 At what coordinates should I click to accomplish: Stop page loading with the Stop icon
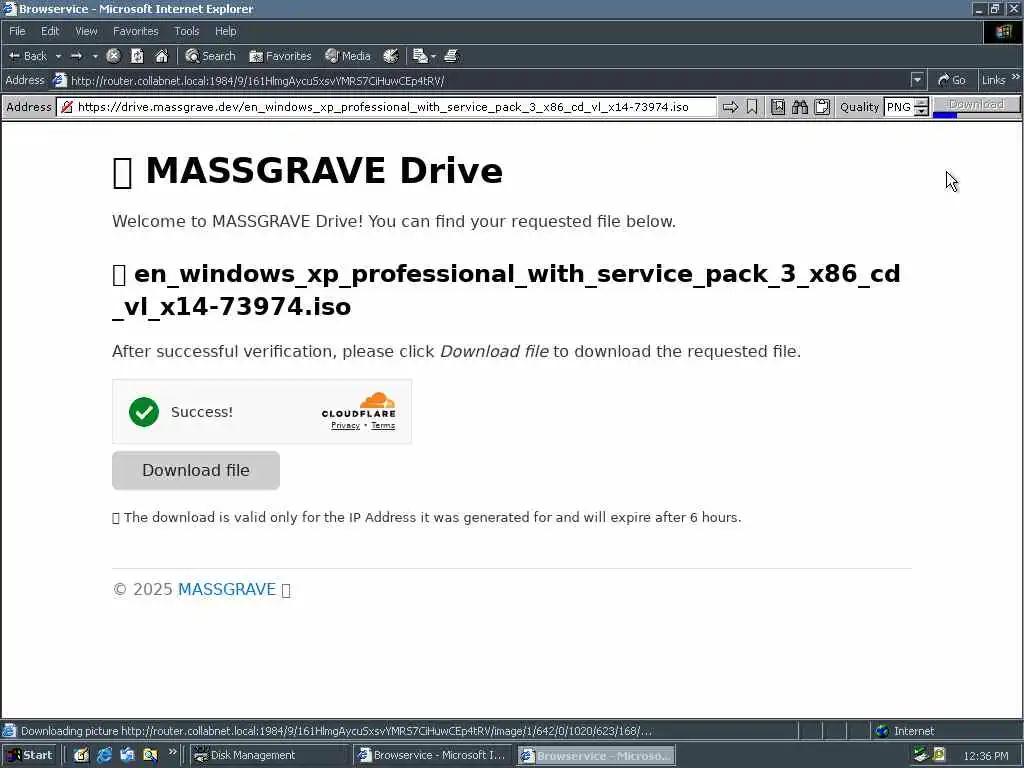click(113, 56)
